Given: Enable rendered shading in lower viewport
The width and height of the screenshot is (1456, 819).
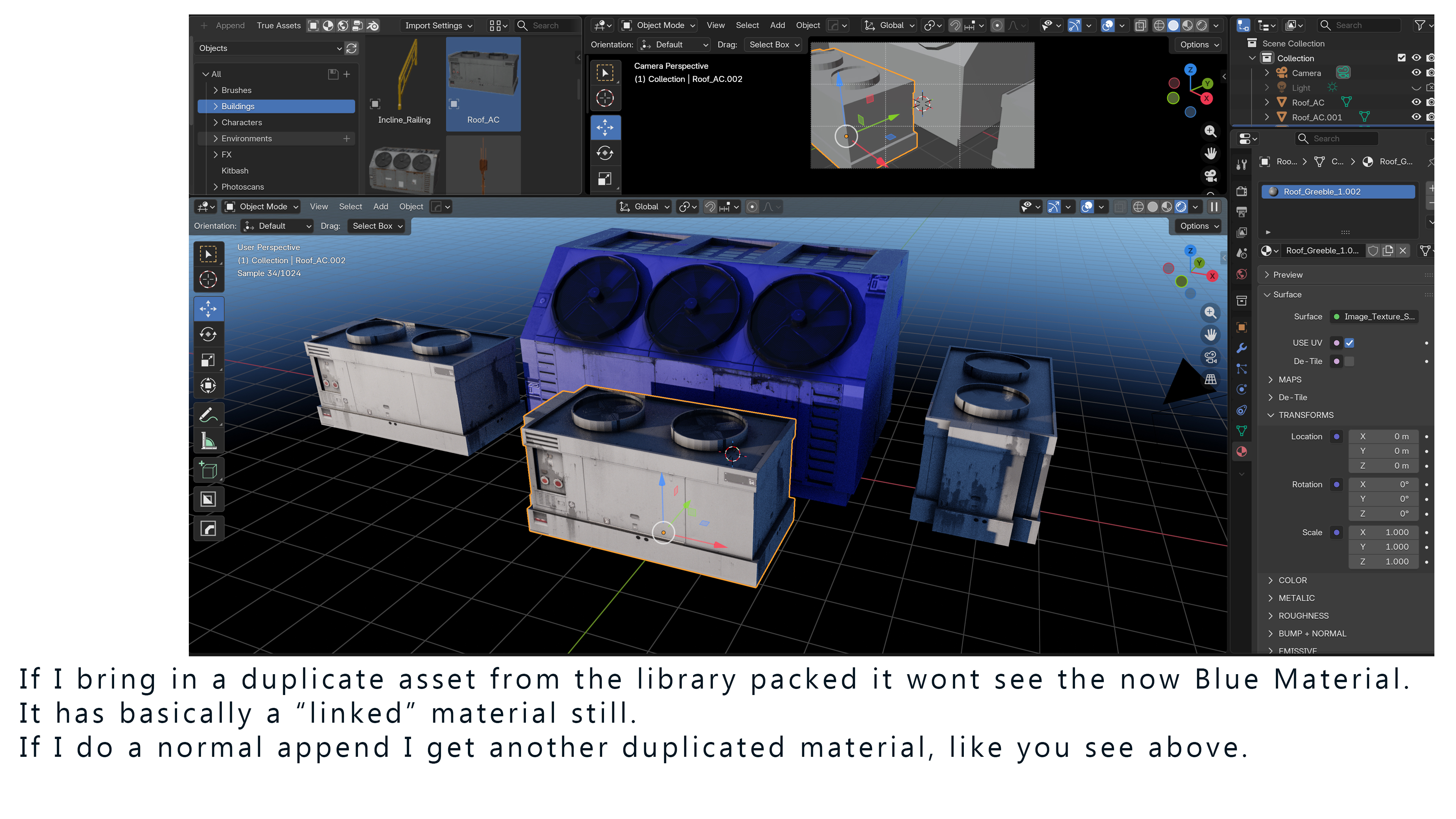Looking at the screenshot, I should coord(1181,207).
